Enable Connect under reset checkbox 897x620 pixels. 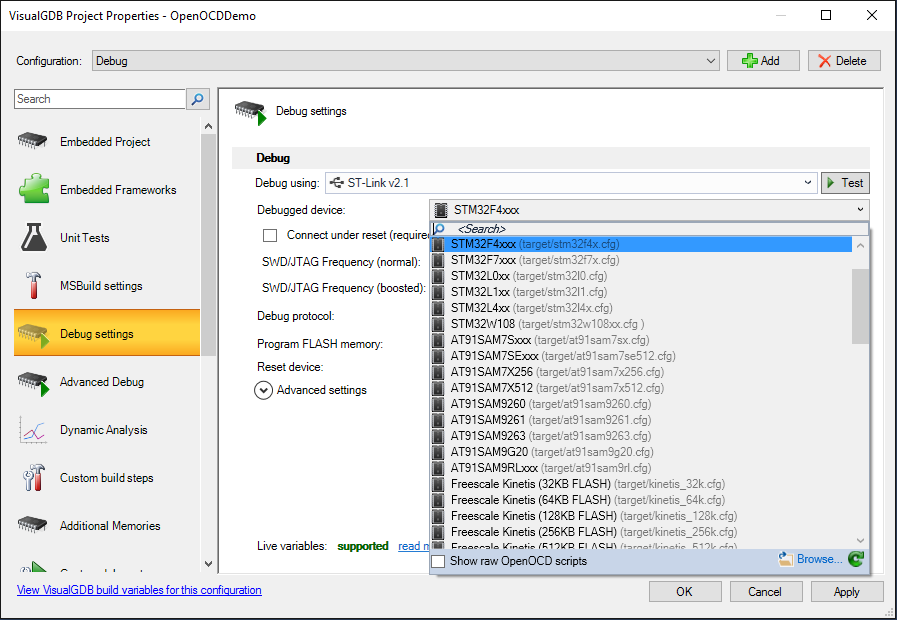click(x=270, y=235)
